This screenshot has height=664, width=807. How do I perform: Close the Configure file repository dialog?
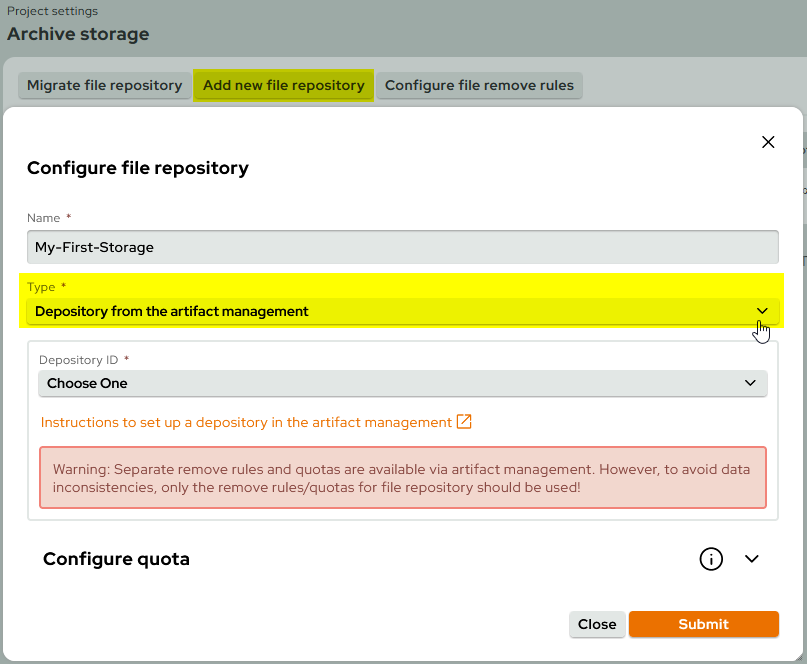(597, 624)
